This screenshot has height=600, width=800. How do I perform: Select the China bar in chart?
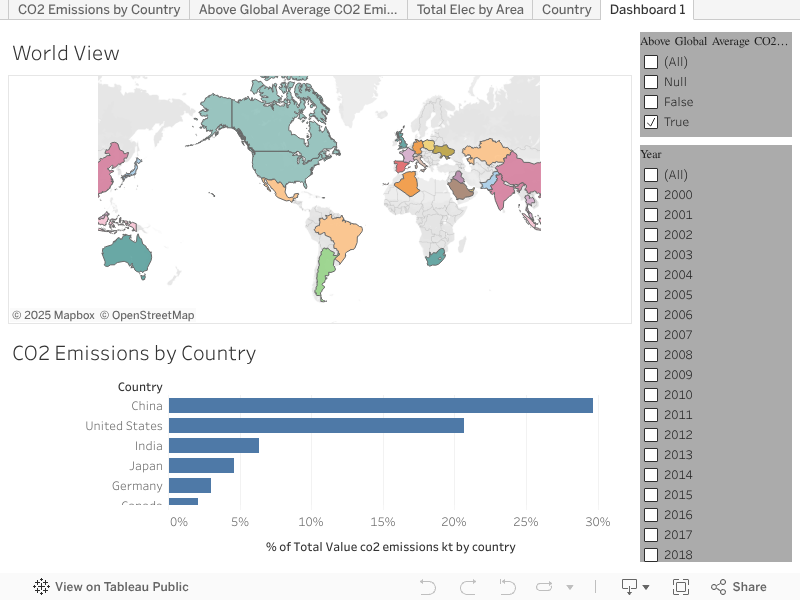point(380,406)
